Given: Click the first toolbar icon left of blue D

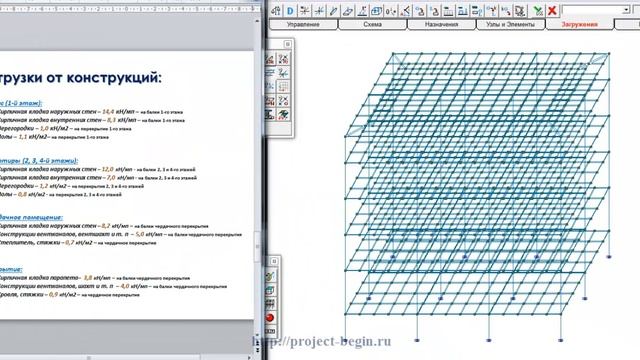Looking at the screenshot, I should (x=276, y=11).
